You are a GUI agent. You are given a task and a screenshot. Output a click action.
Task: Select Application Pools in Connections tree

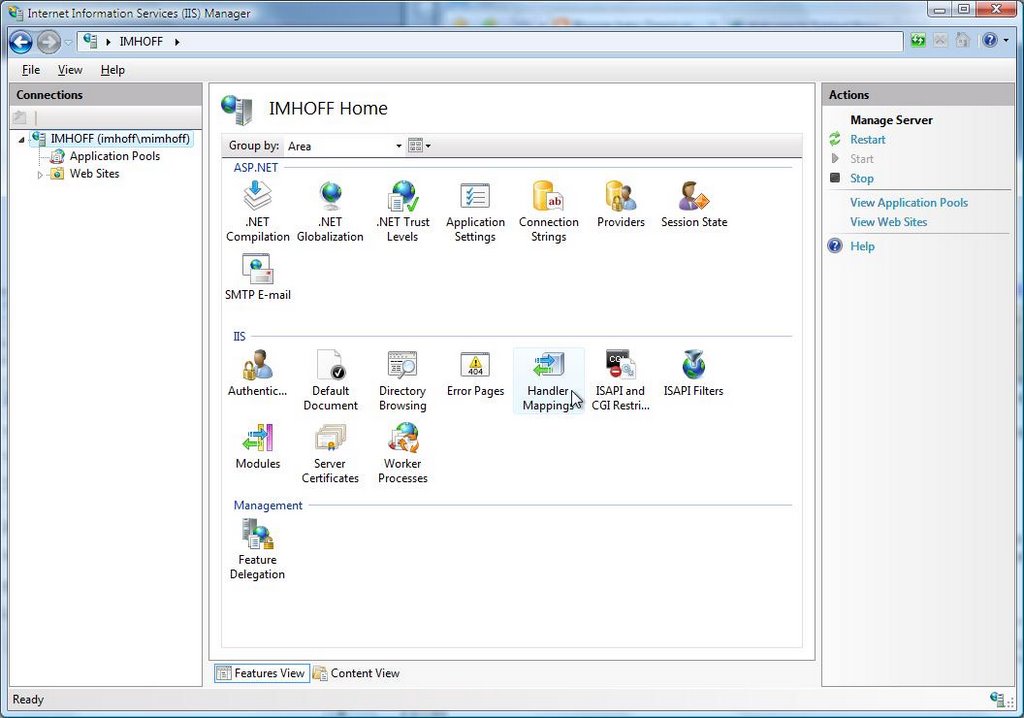[x=114, y=156]
